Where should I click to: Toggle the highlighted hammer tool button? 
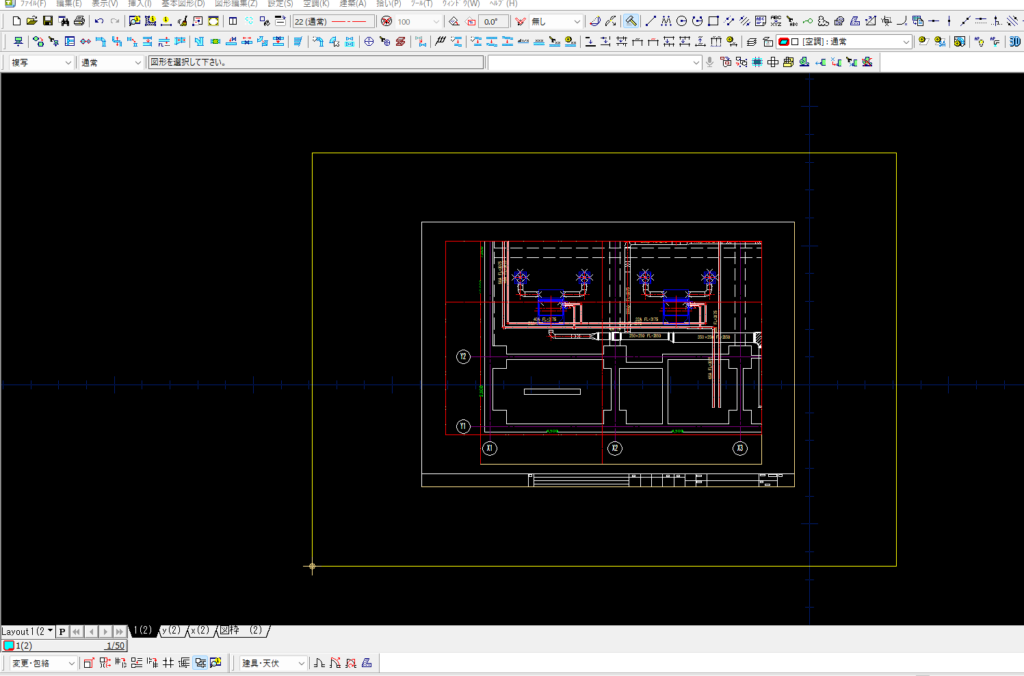tap(632, 21)
